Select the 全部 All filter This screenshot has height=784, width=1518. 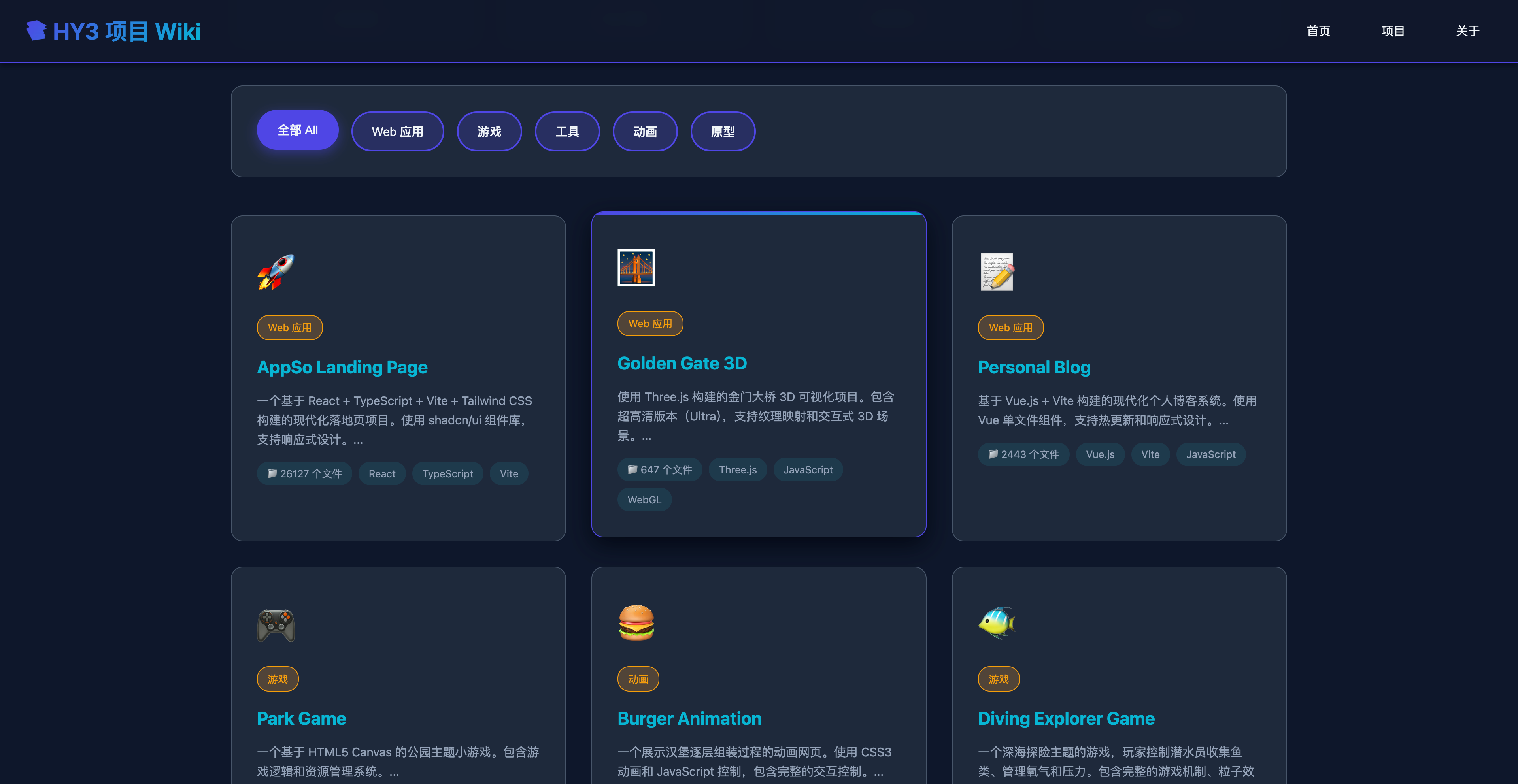point(298,130)
